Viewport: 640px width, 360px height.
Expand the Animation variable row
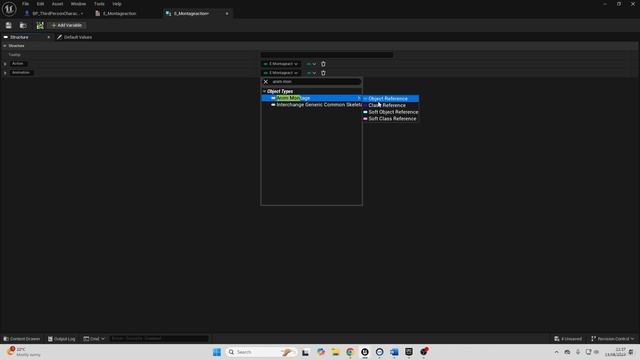click(x=5, y=73)
